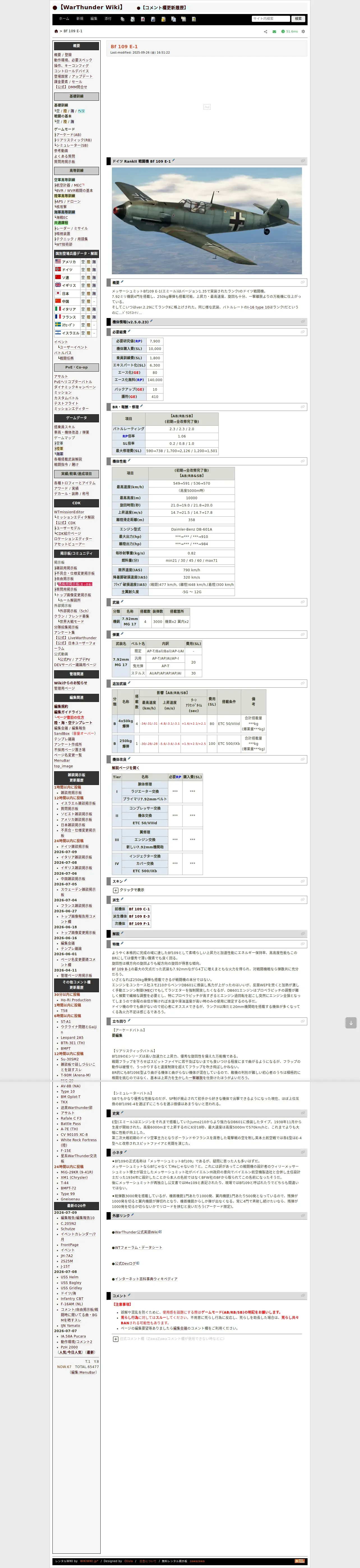Open the I-16 type 10 link in overview text
Screen dimensions: 360x1568
click(258, 307)
